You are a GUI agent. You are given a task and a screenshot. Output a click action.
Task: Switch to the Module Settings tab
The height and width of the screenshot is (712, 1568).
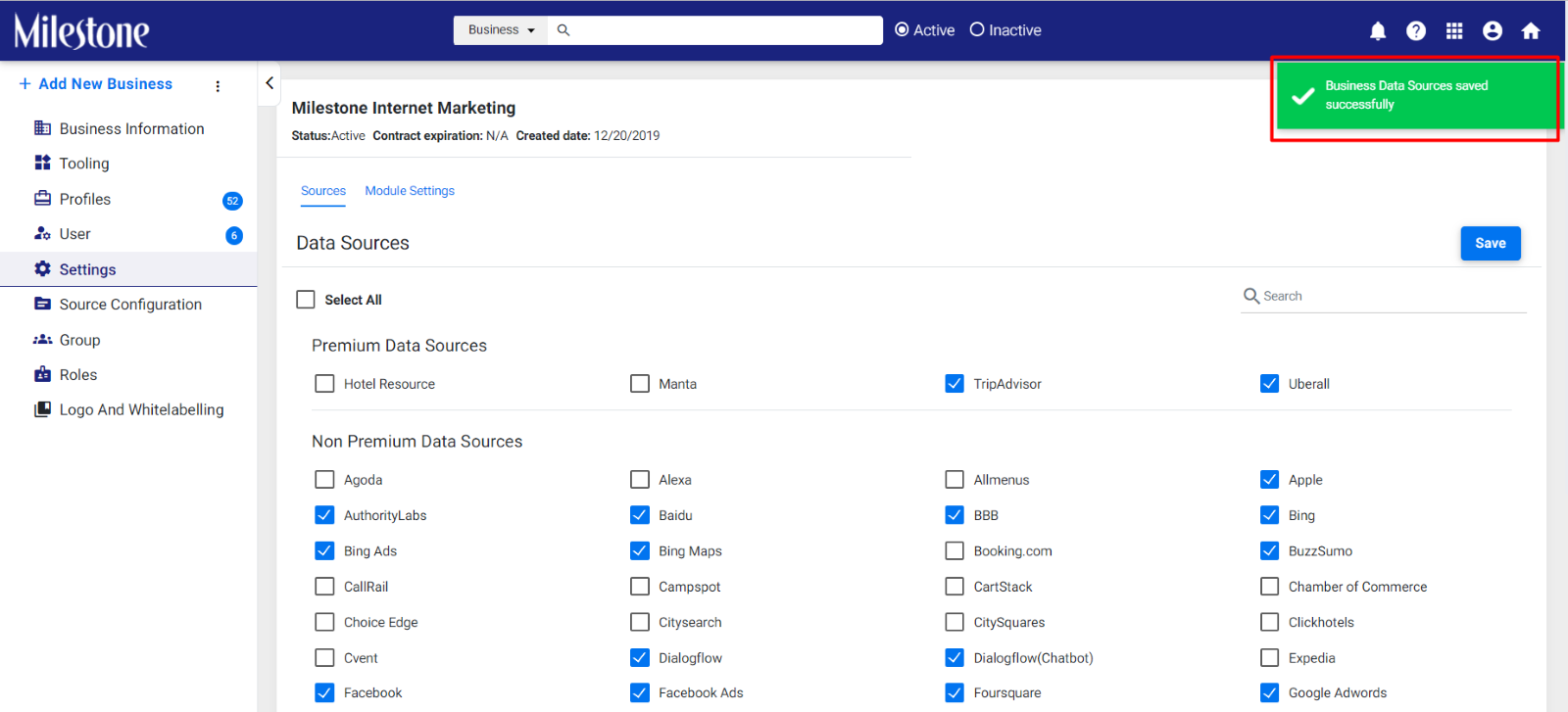point(410,191)
